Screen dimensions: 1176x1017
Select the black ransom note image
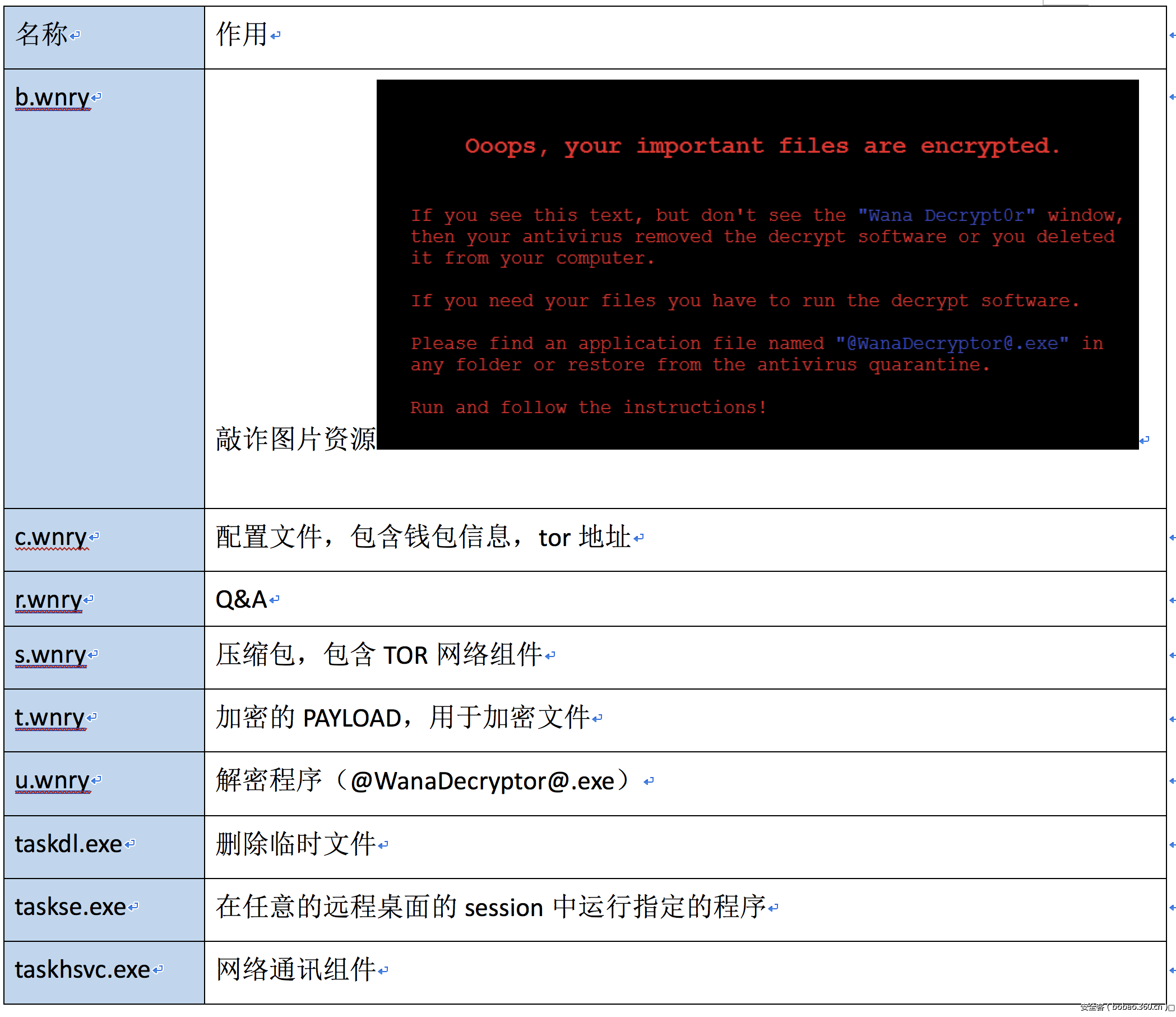757,265
